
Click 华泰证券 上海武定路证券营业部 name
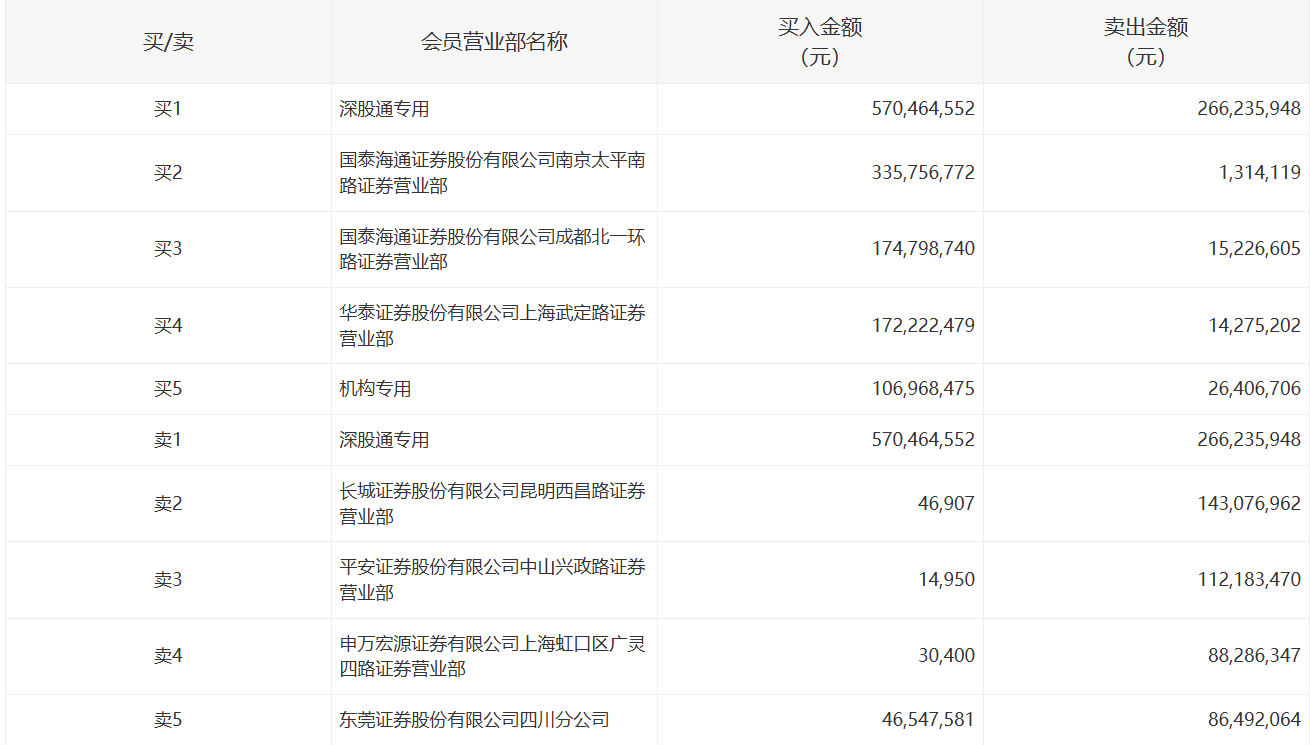492,326
